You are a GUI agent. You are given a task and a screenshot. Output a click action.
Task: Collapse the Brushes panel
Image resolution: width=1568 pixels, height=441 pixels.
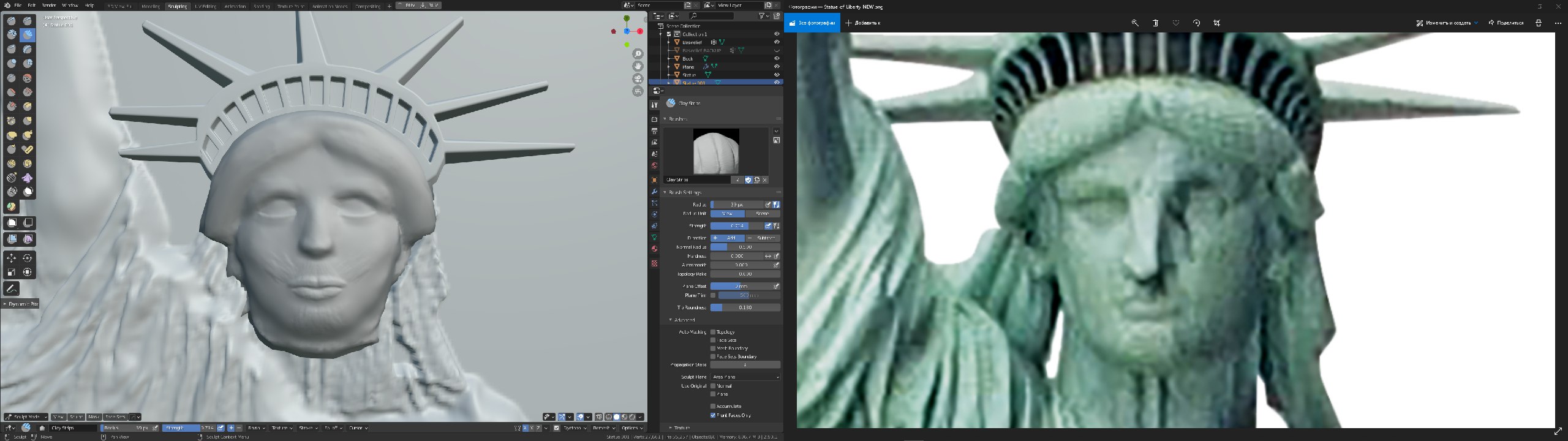point(665,119)
